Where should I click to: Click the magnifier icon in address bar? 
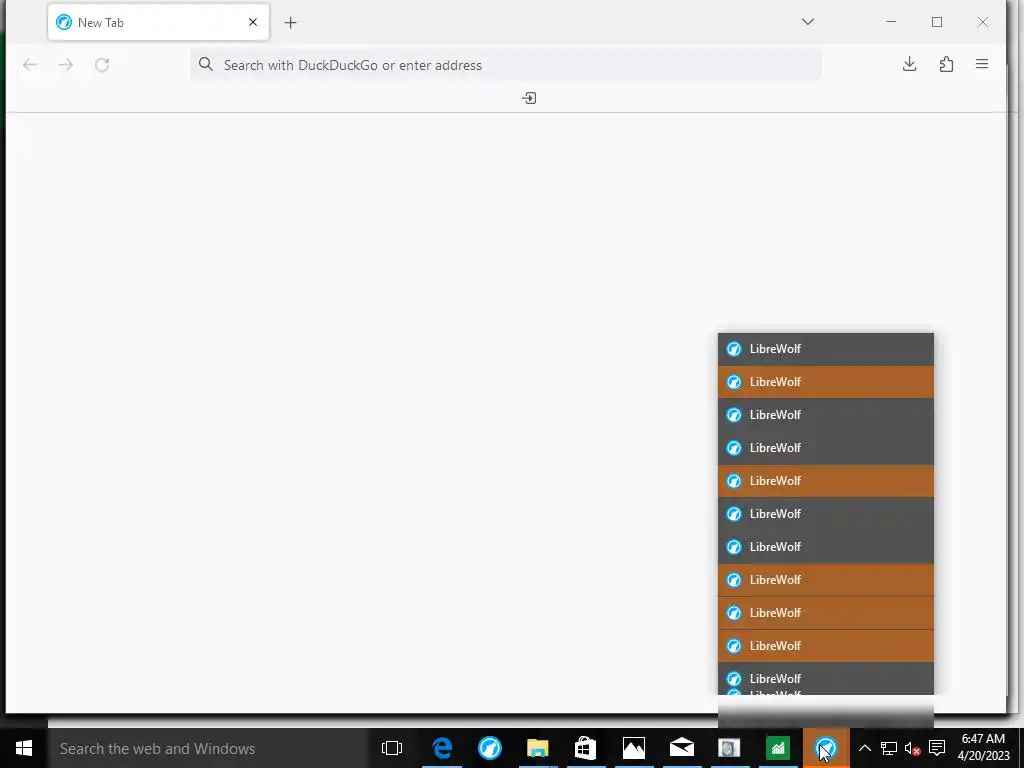(x=206, y=64)
